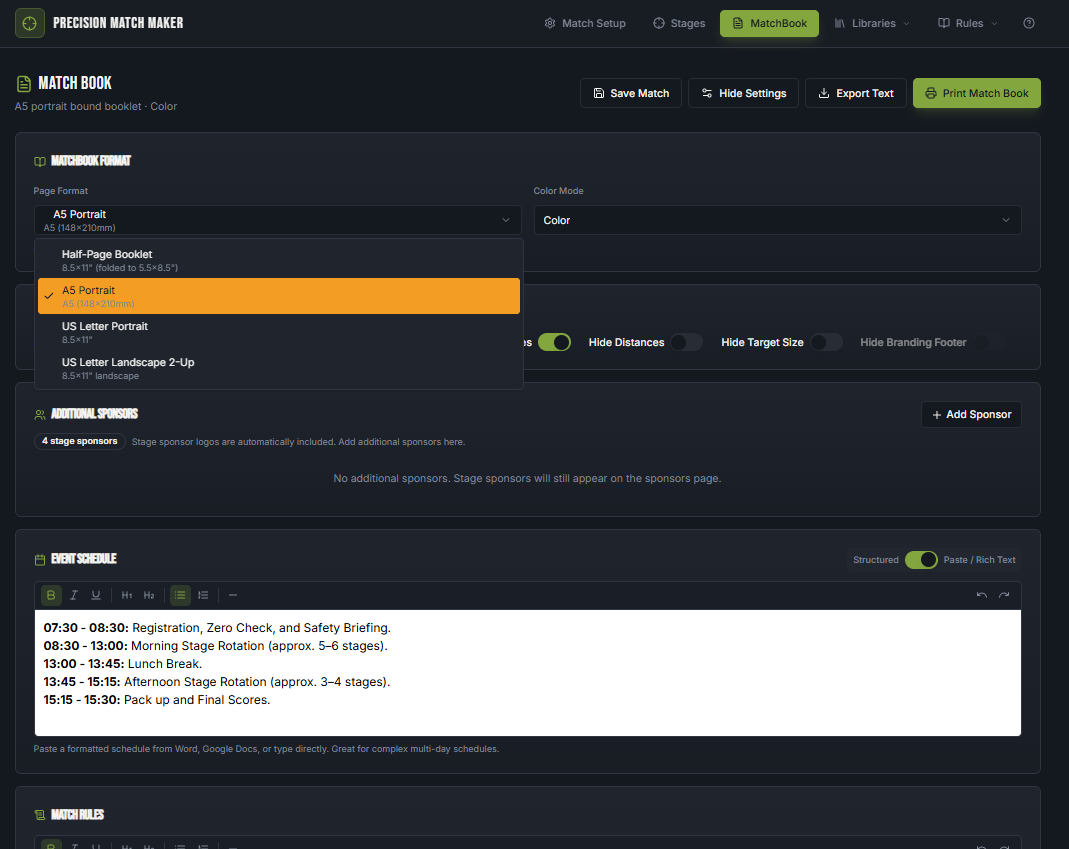Choose the A5 Portrait highlighted option
Viewport: 1069px width, 849px height.
click(279, 296)
